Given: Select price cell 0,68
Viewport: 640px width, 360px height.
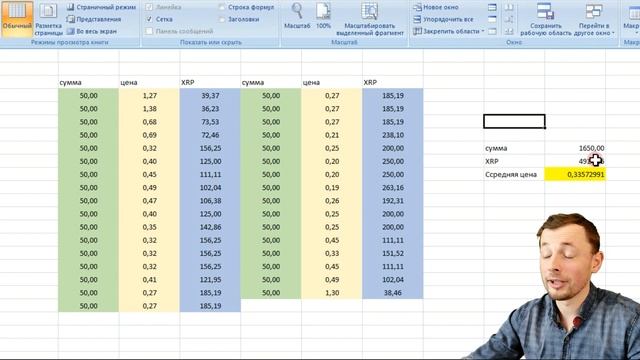Looking at the screenshot, I should pyautogui.click(x=149, y=122).
